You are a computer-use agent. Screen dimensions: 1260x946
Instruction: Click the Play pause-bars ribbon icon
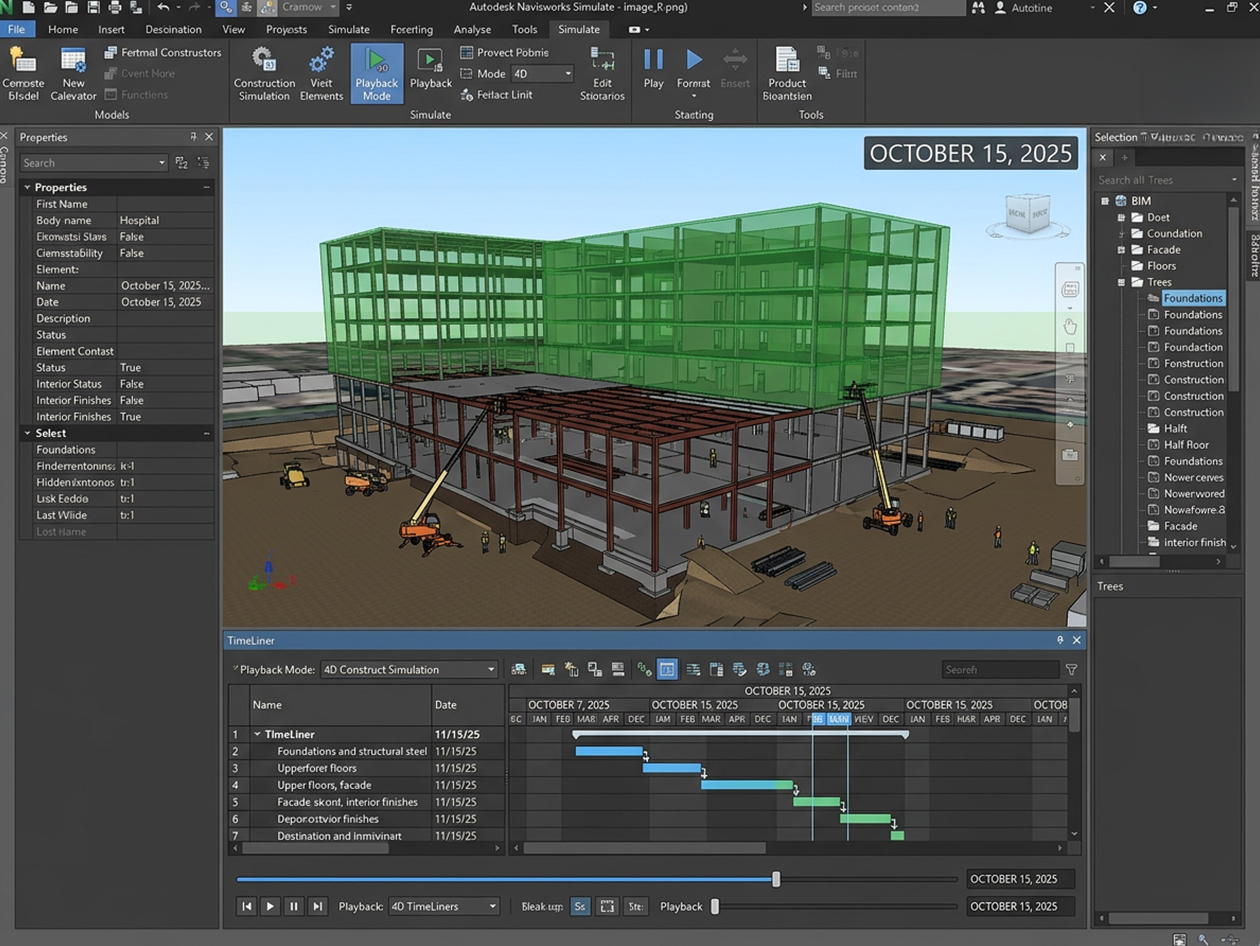click(653, 60)
